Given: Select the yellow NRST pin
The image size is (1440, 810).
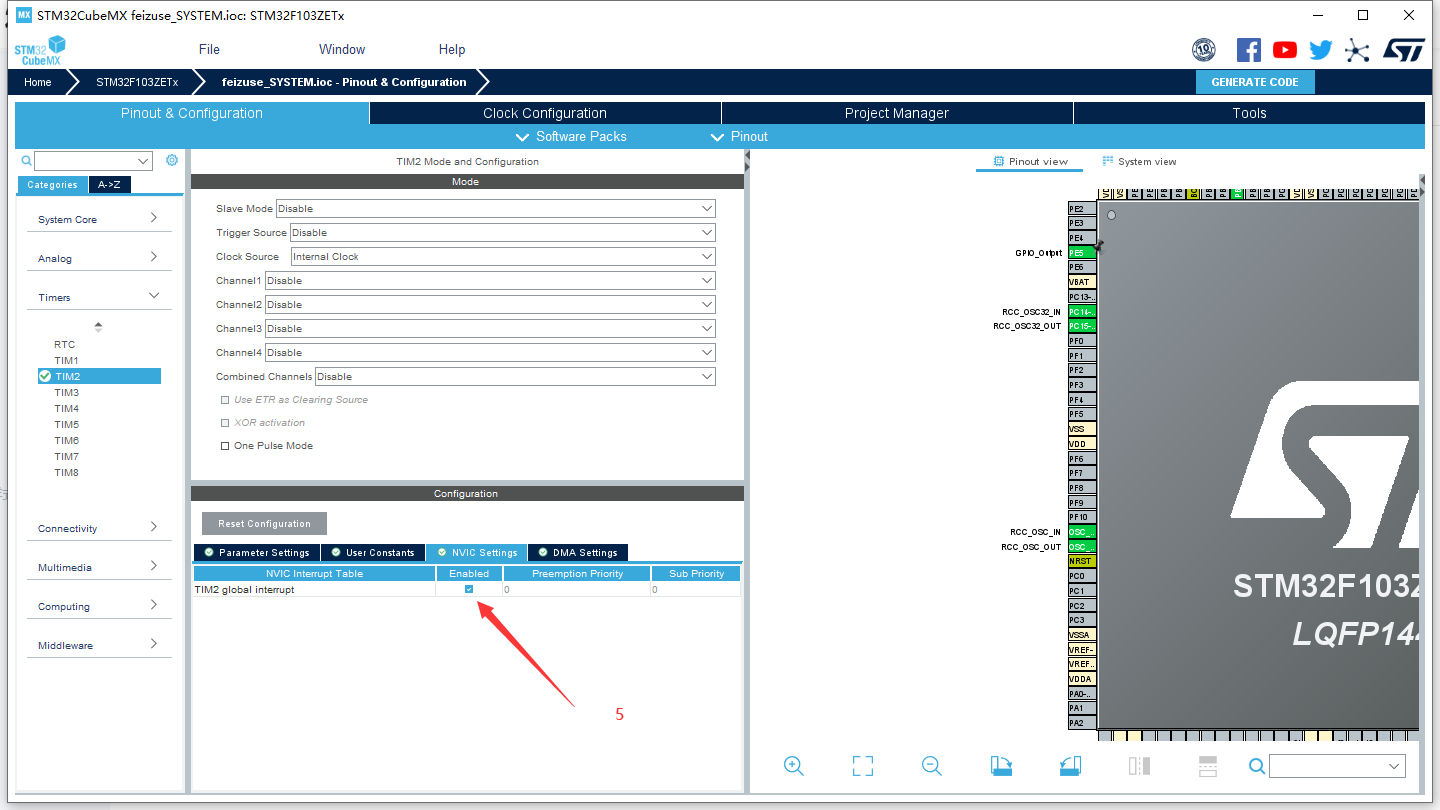Looking at the screenshot, I should (1082, 561).
